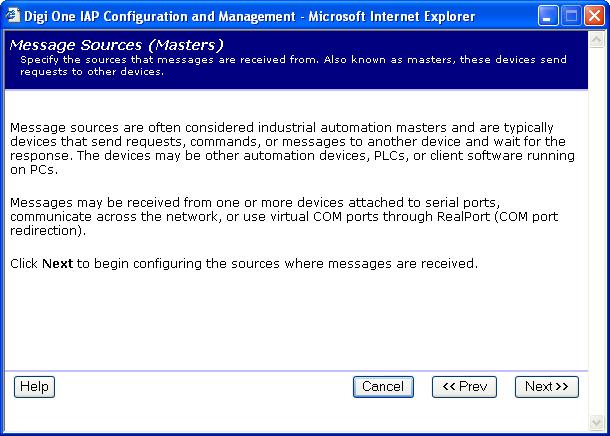Click the paragraph mentioning RealPort COM redirection
This screenshot has width=610, height=436.
(x=290, y=216)
